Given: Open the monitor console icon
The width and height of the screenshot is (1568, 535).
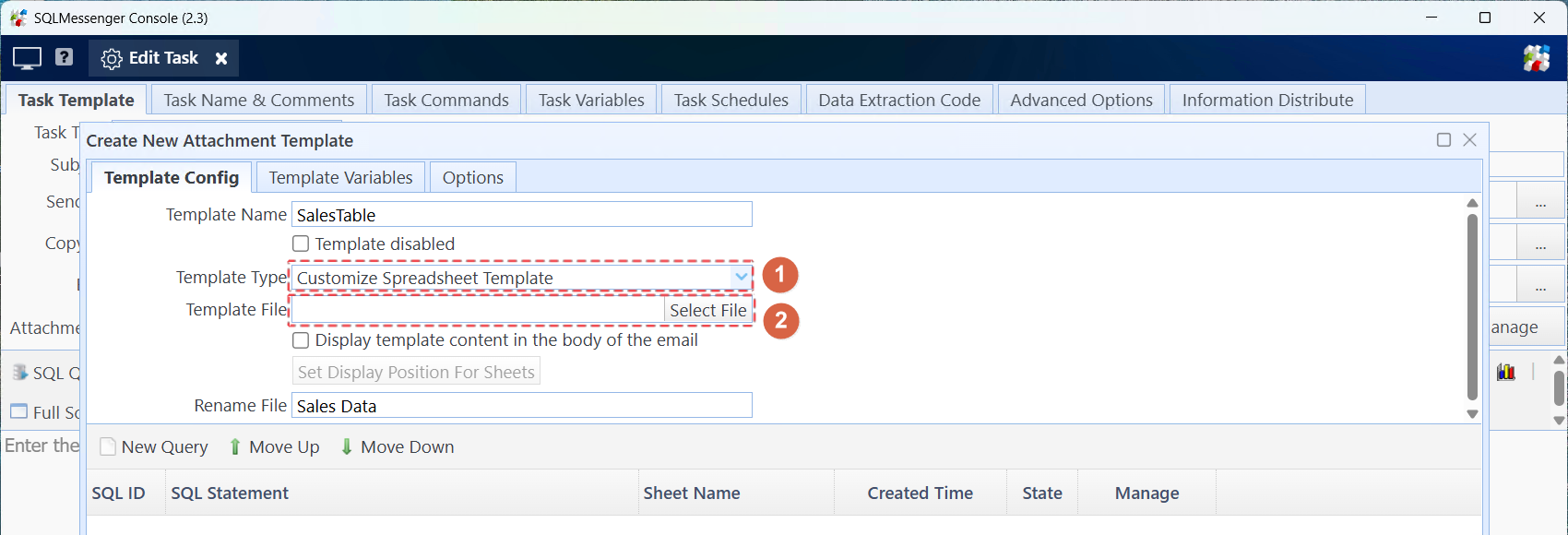Looking at the screenshot, I should point(27,58).
